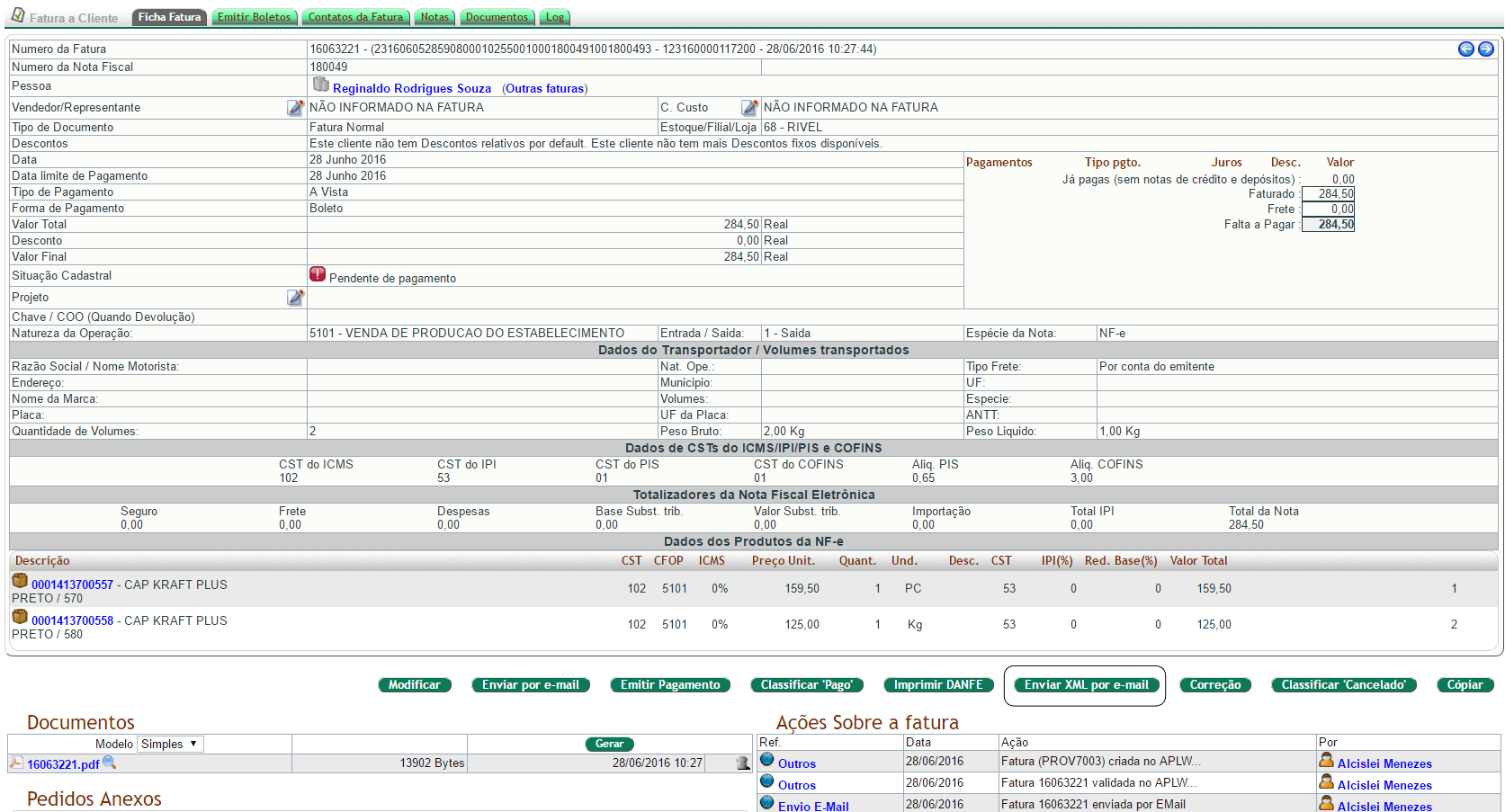
Task: Click Falta a Pagar field 284,50
Action: tap(1328, 225)
